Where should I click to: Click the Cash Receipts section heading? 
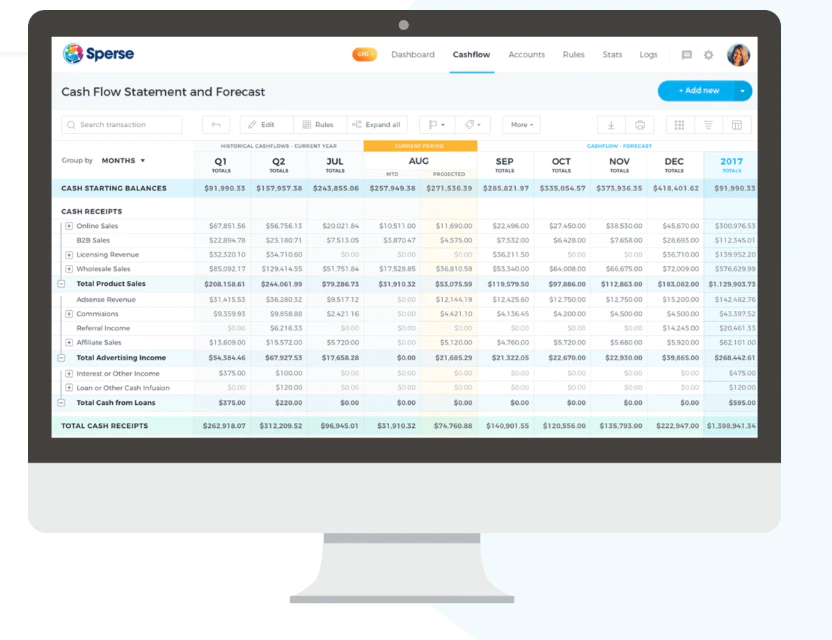pos(91,212)
